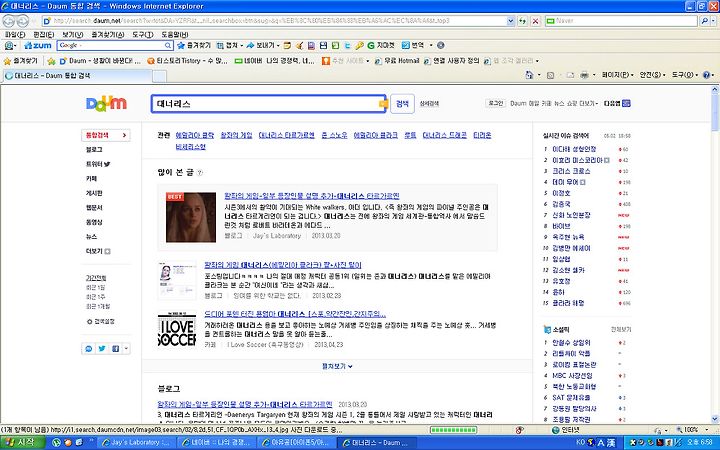Click the green refresh arrows icon
This screenshot has width=720, height=450.
click(523, 21)
